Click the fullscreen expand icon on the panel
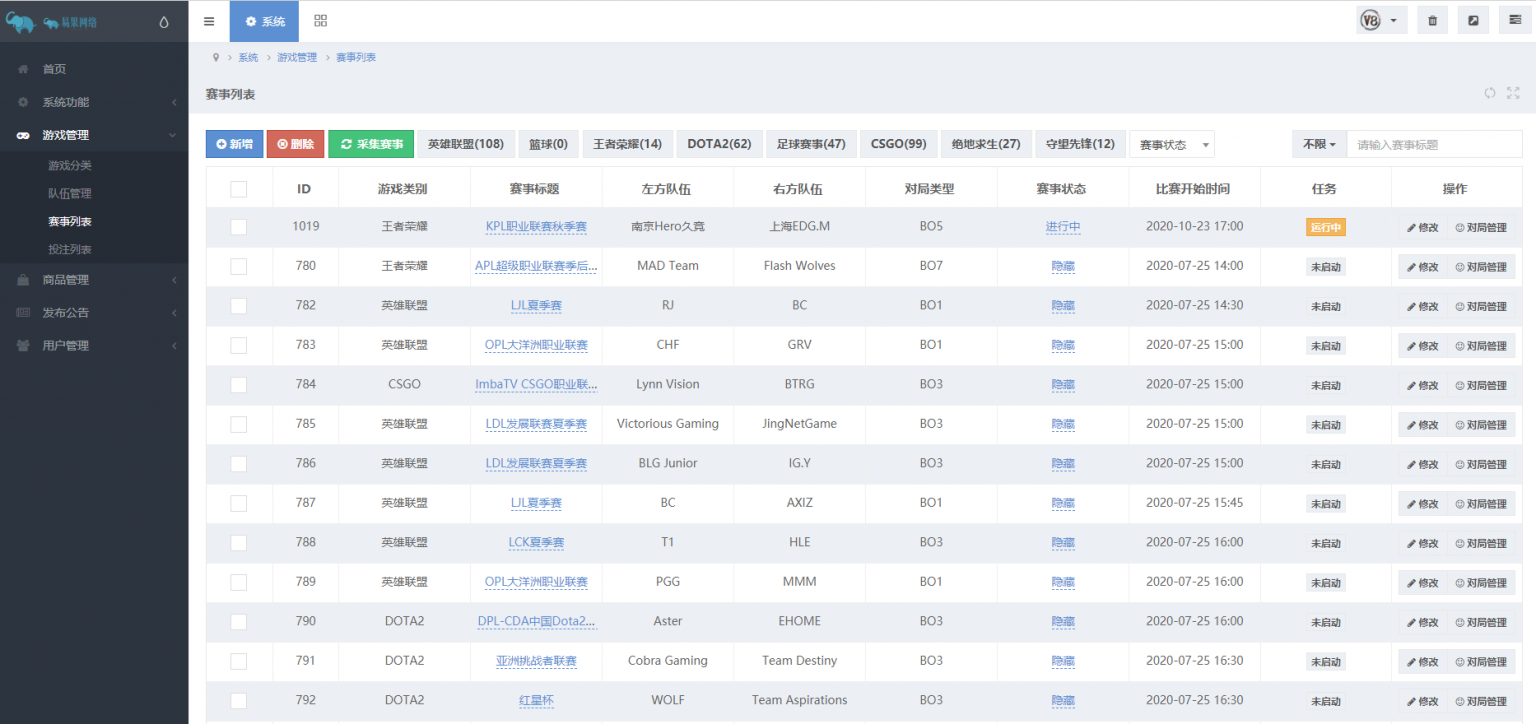The width and height of the screenshot is (1536, 724). click(1513, 93)
